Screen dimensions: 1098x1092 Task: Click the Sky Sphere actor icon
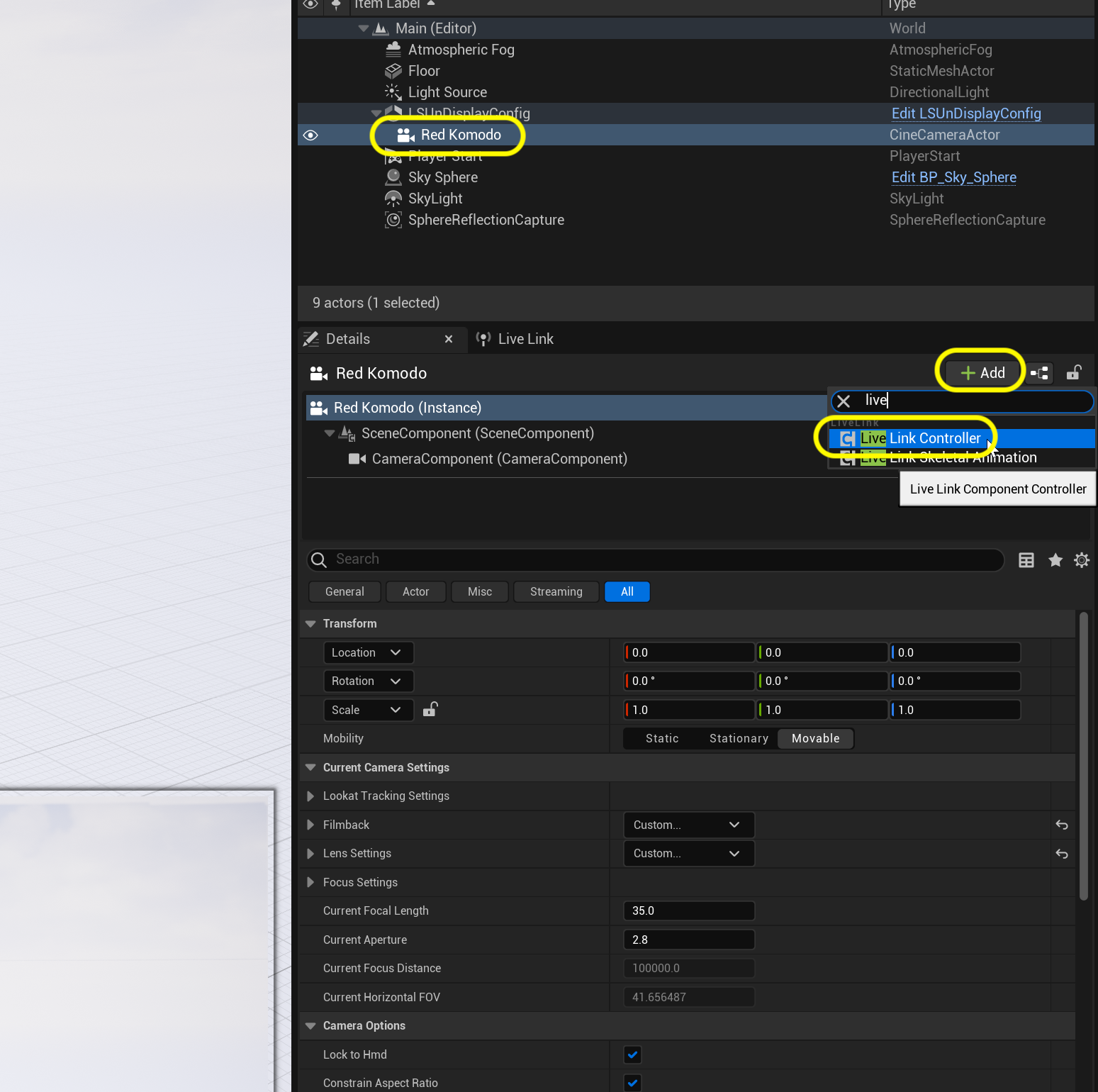393,177
